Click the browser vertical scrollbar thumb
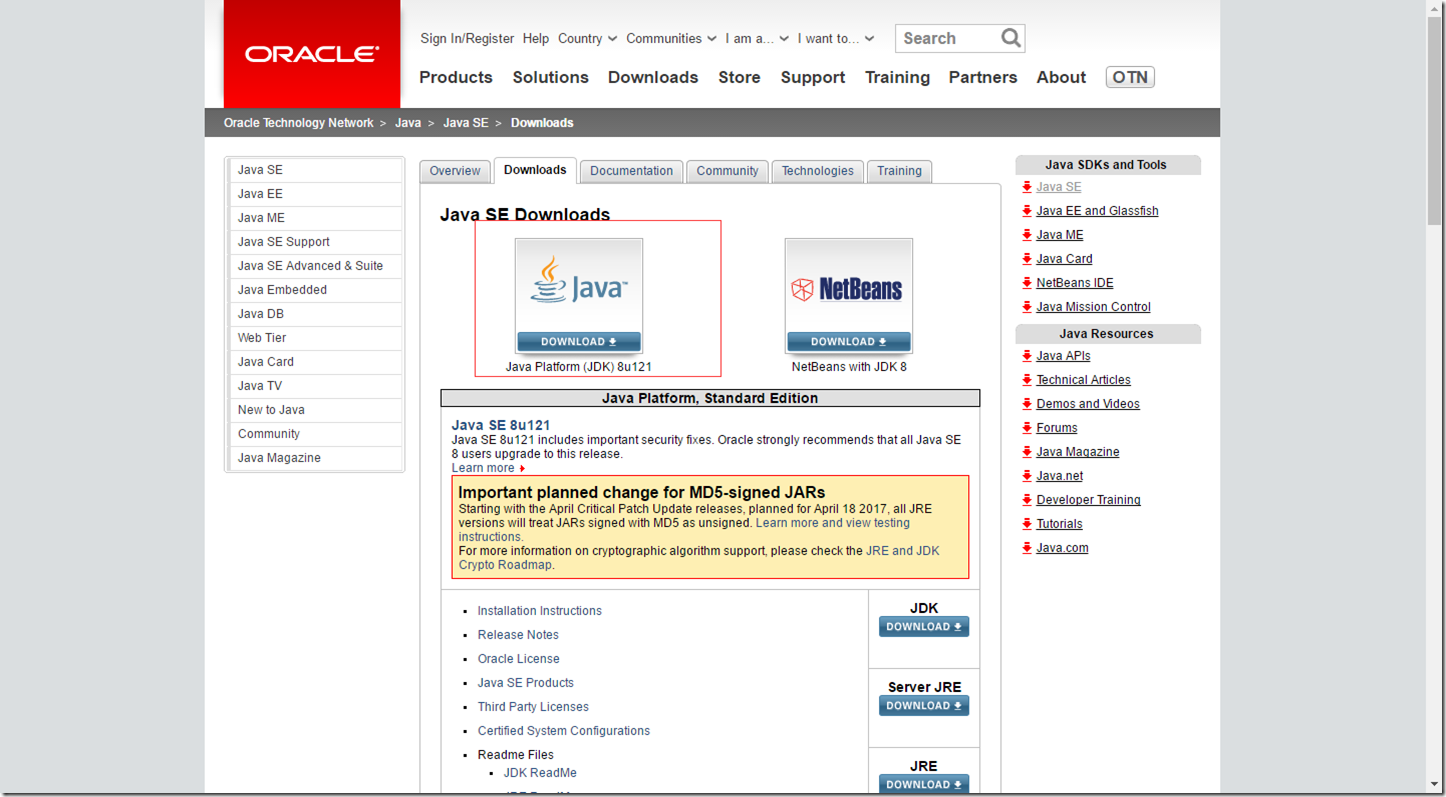 (1435, 120)
